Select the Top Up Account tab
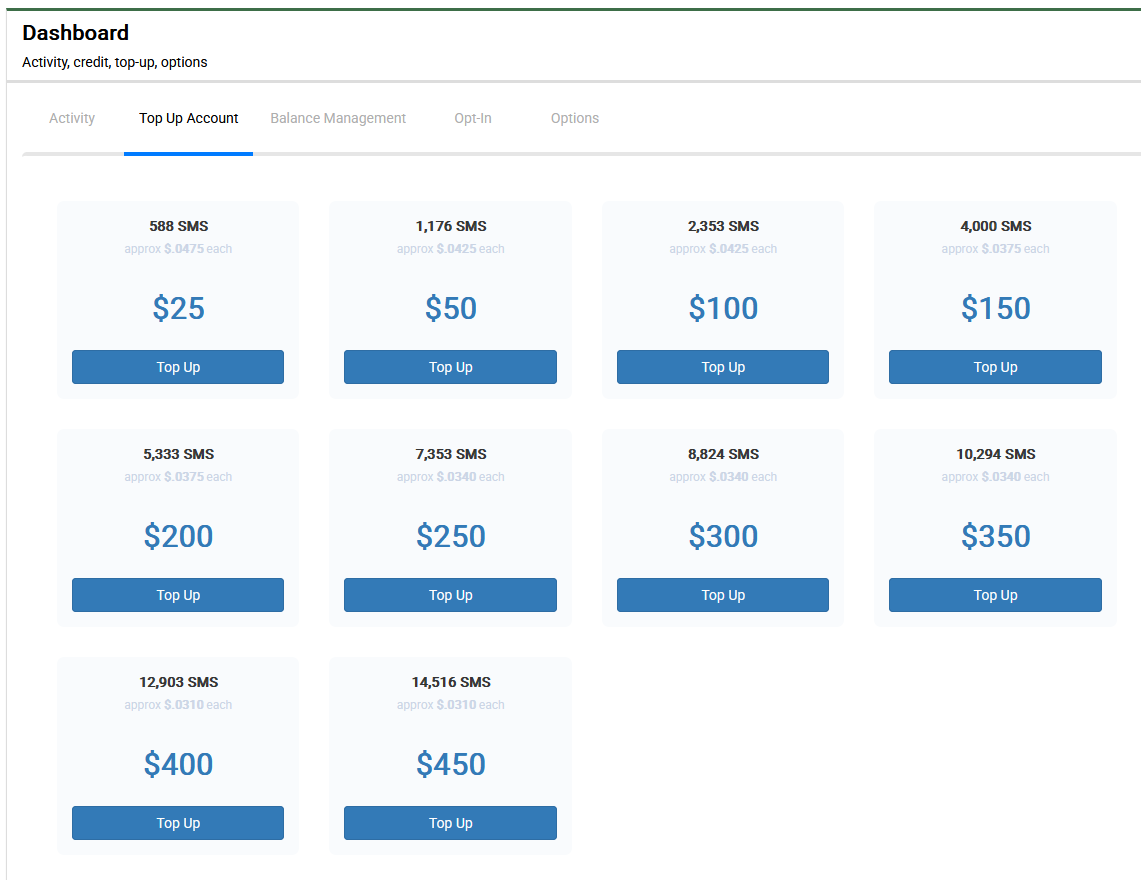The height and width of the screenshot is (880, 1141). tap(188, 118)
